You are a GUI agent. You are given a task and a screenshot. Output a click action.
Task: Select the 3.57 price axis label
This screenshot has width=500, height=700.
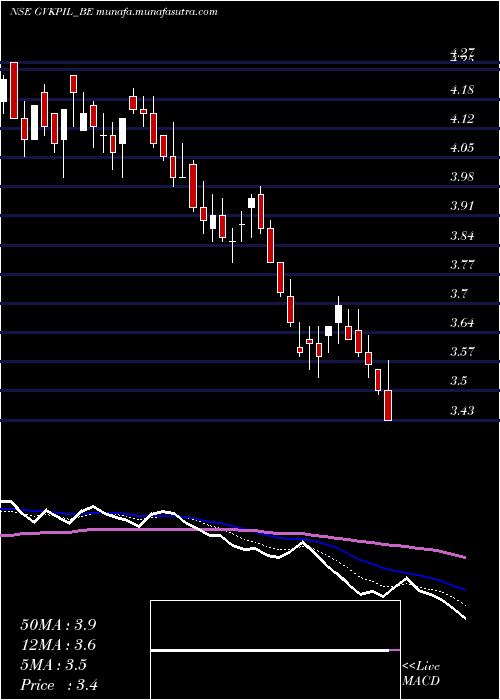462,352
